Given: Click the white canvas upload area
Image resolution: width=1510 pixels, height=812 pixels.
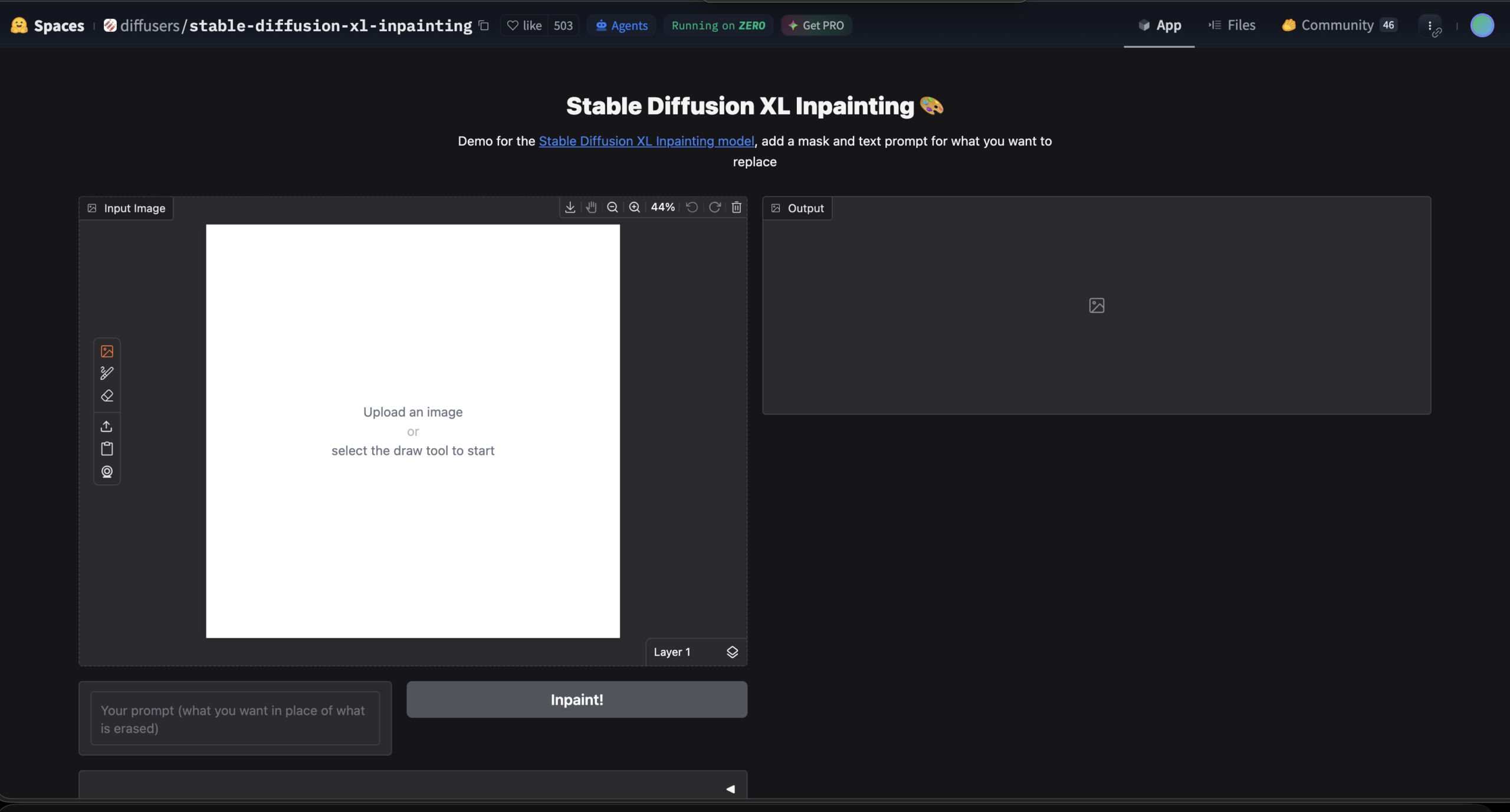Looking at the screenshot, I should [413, 431].
